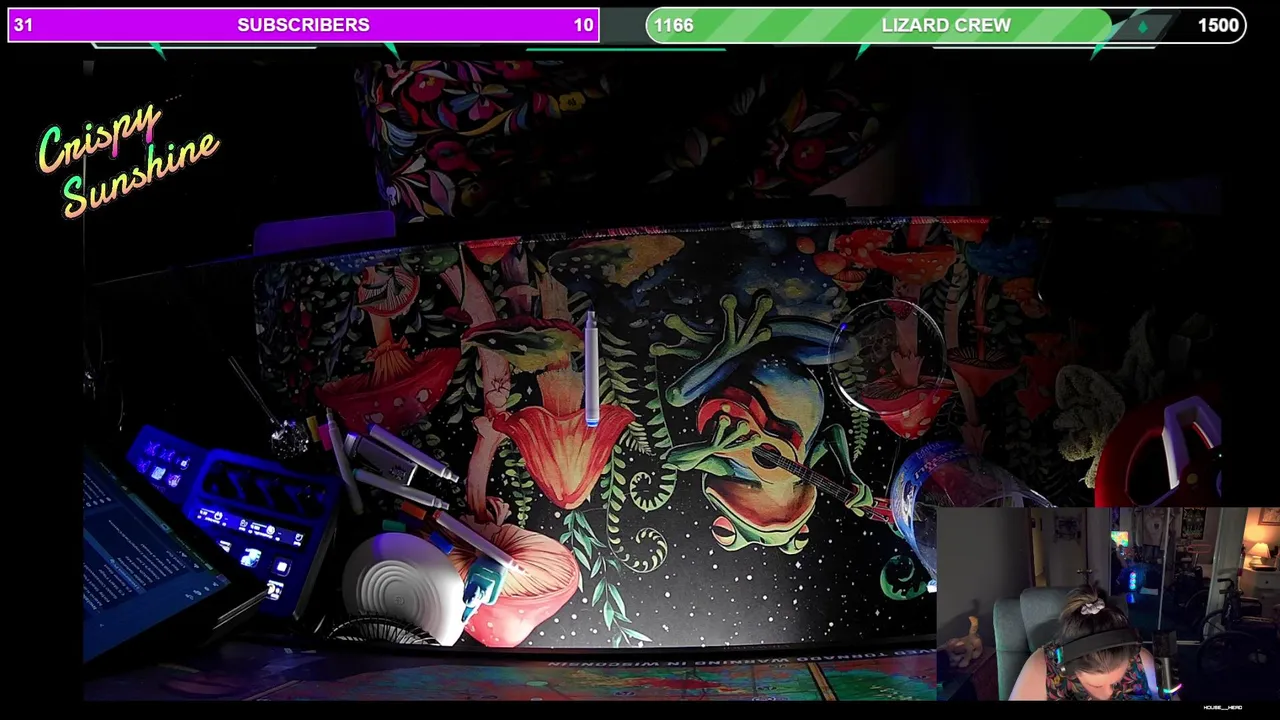Click the subscriber count "31"
Image resolution: width=1280 pixels, height=720 pixels.
point(24,25)
